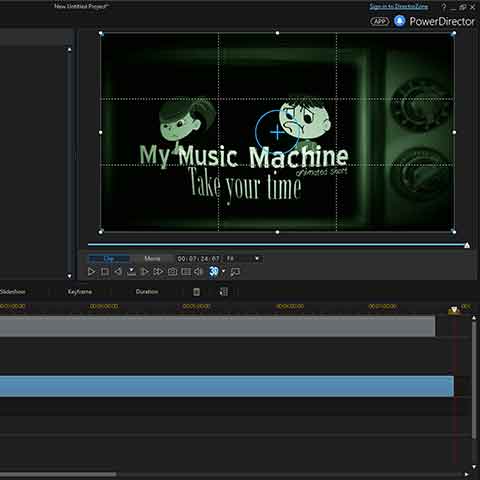Switch preview to Clip mode
480x480 pixels.
click(x=109, y=258)
